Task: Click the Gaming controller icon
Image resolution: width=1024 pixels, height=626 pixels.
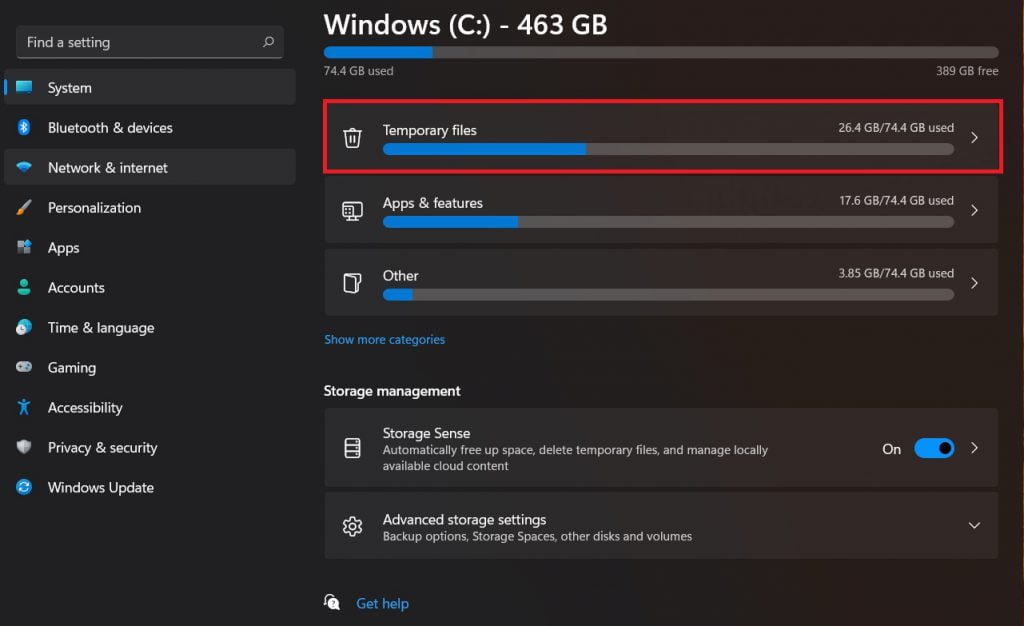Action: (24, 367)
